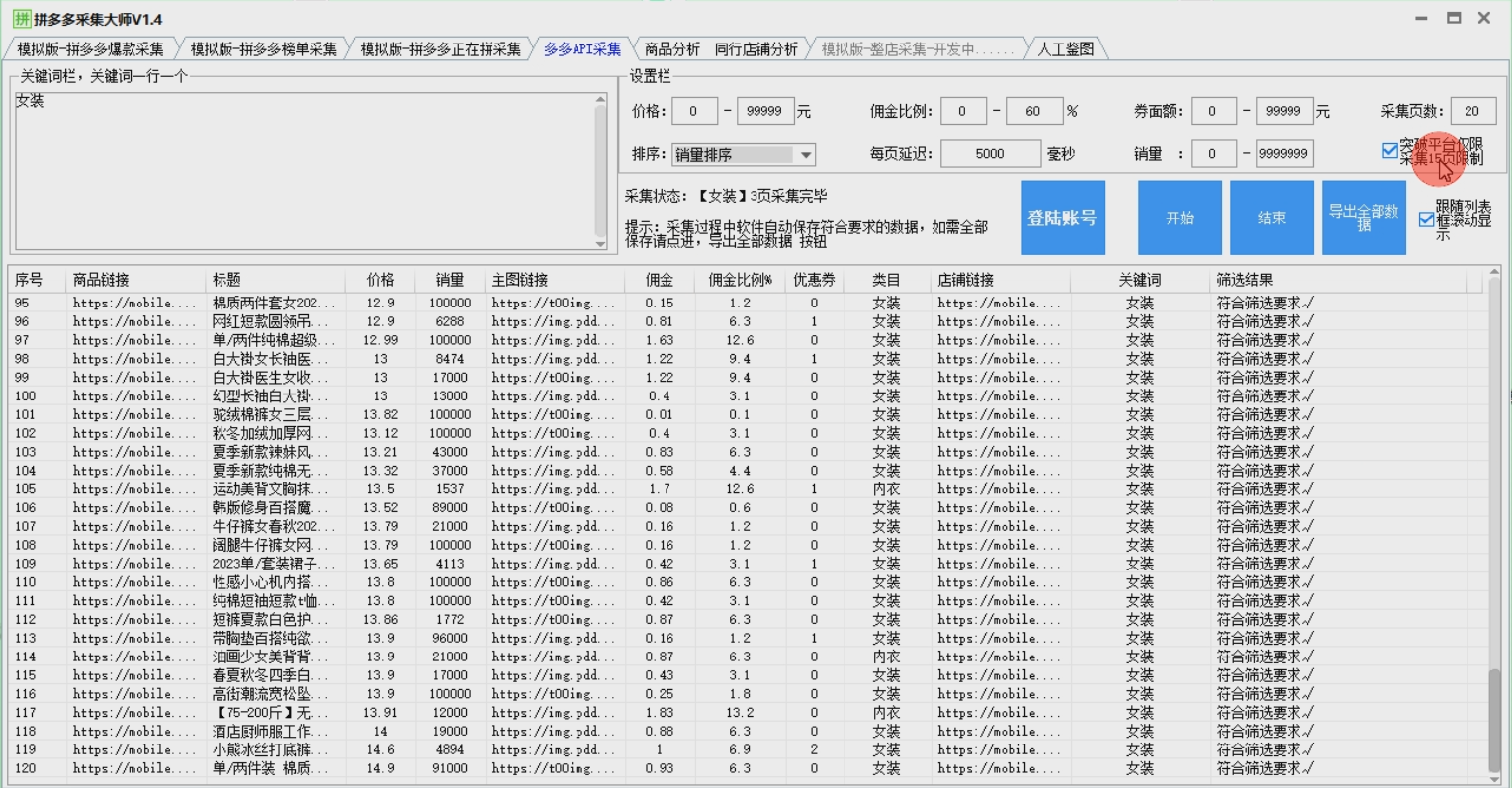Click the 内衣 category cell in row 114
Image resolution: width=1512 pixels, height=788 pixels.
tap(886, 657)
